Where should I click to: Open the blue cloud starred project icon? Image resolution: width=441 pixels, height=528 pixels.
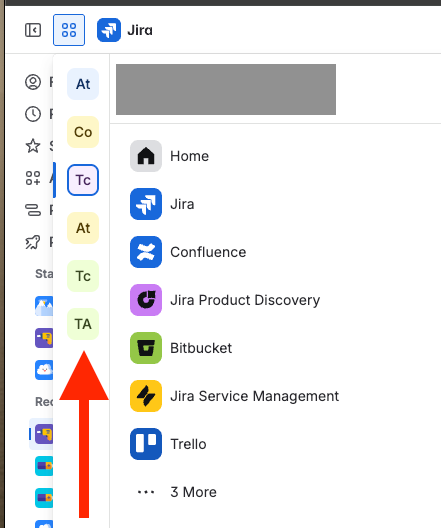(x=44, y=370)
